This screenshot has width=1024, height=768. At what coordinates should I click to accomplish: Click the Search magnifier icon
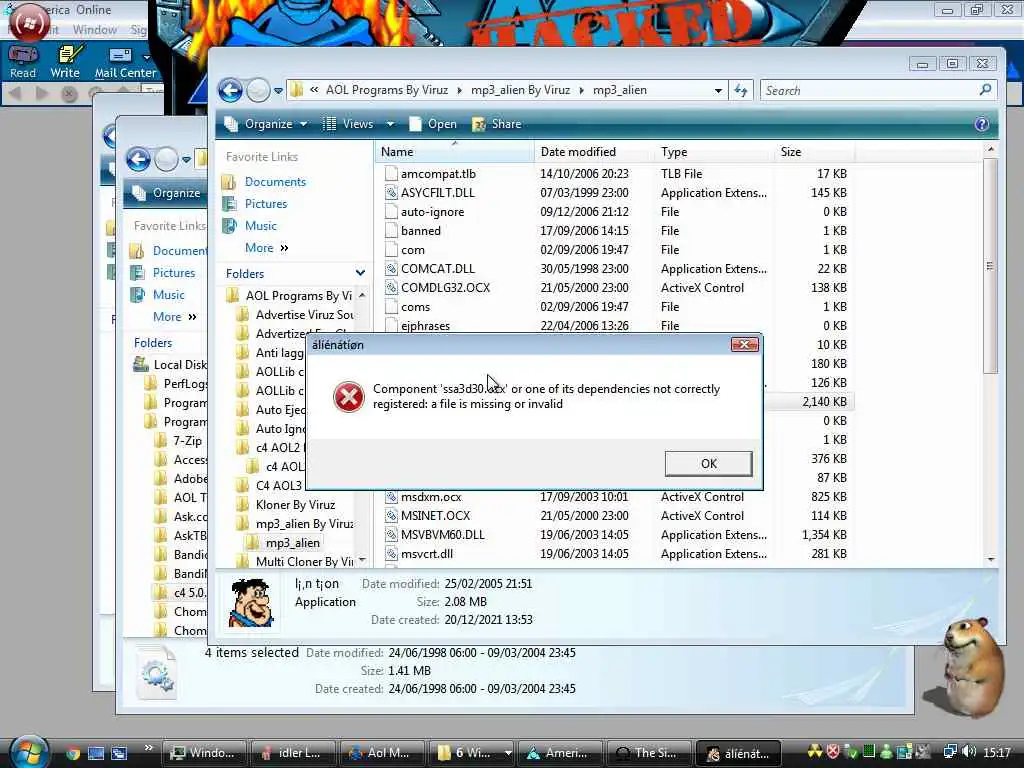coord(985,90)
